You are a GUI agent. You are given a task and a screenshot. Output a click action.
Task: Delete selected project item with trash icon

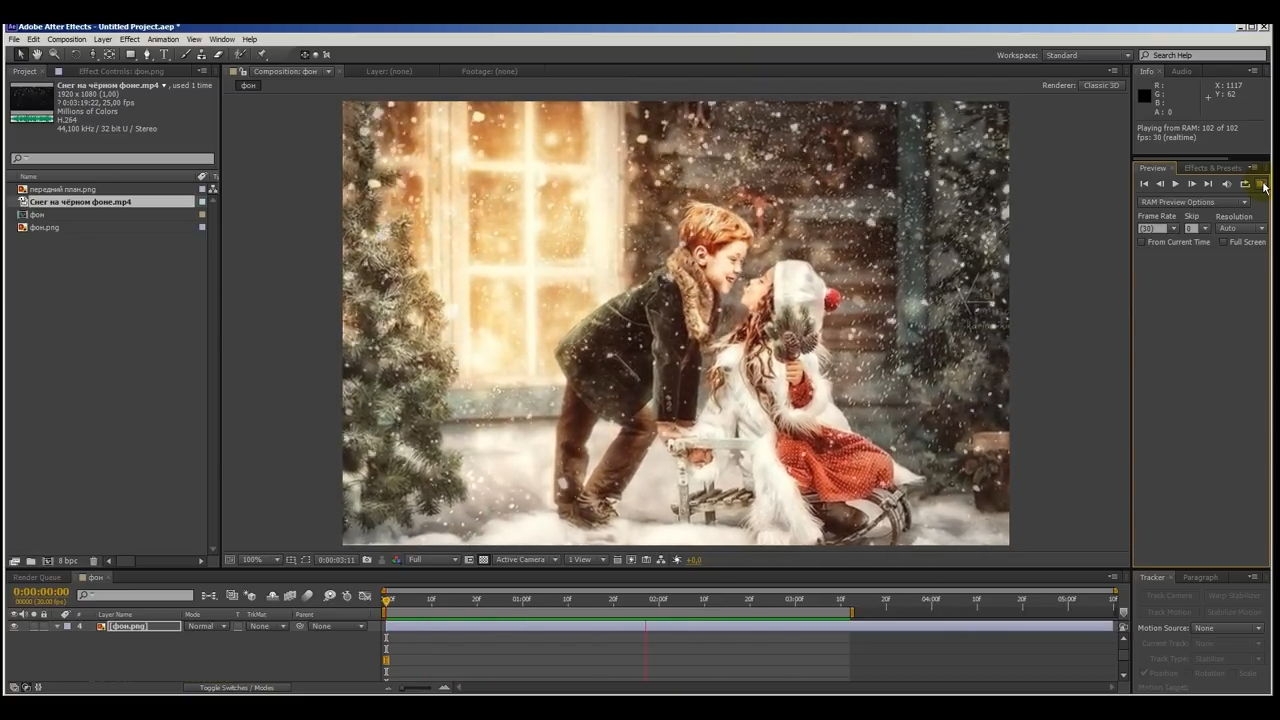94,561
